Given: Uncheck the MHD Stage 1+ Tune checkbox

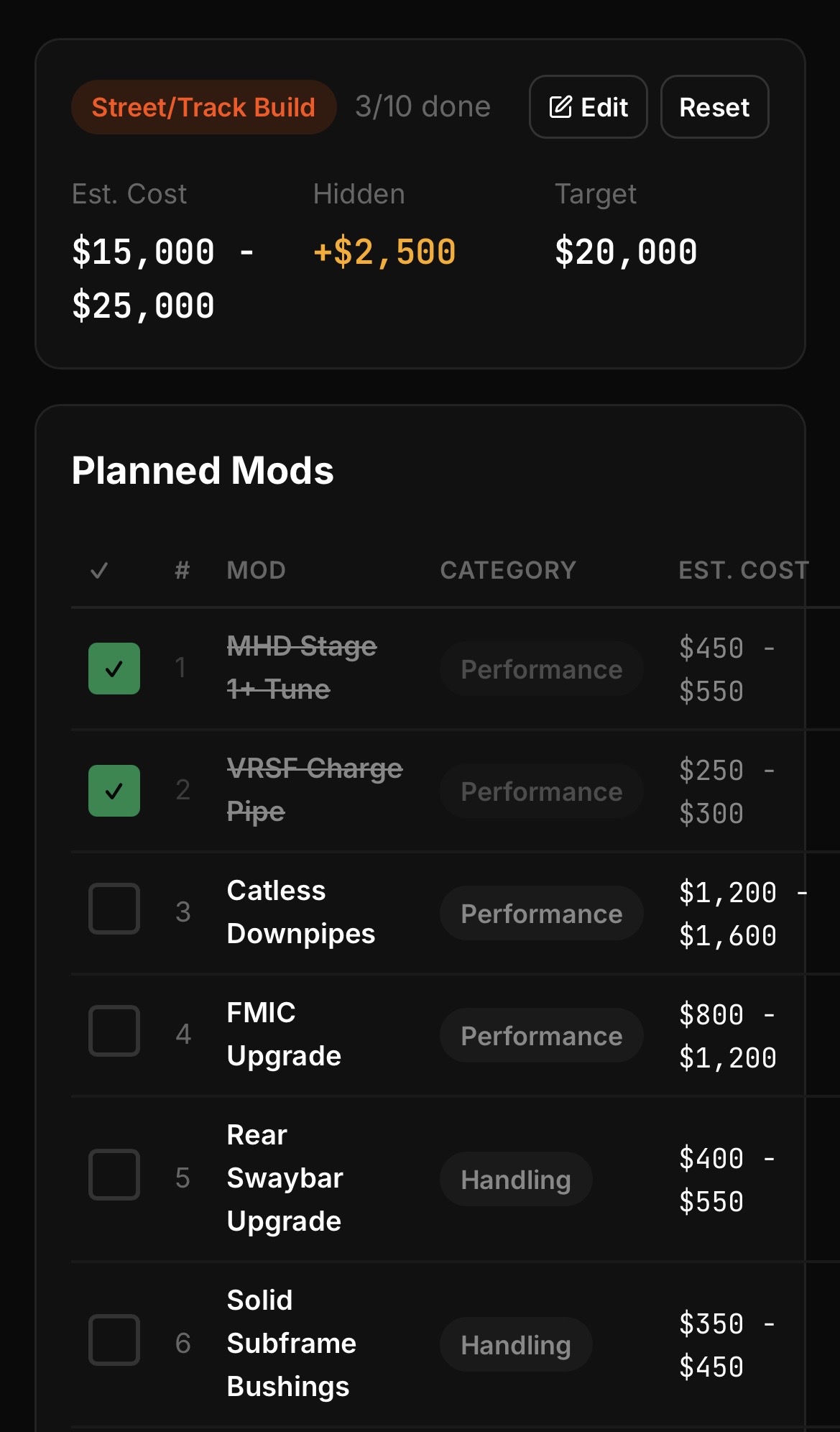Looking at the screenshot, I should point(114,669).
